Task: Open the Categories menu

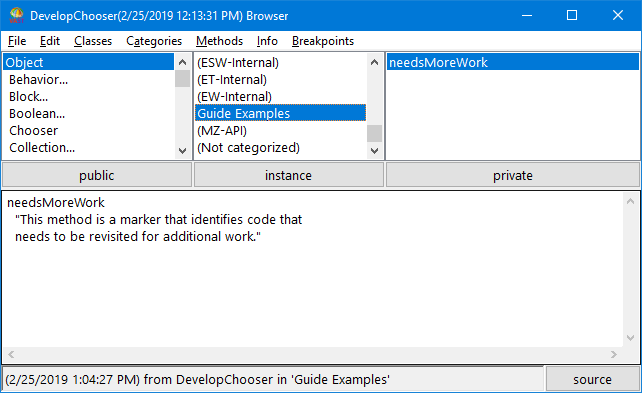Action: (x=154, y=41)
